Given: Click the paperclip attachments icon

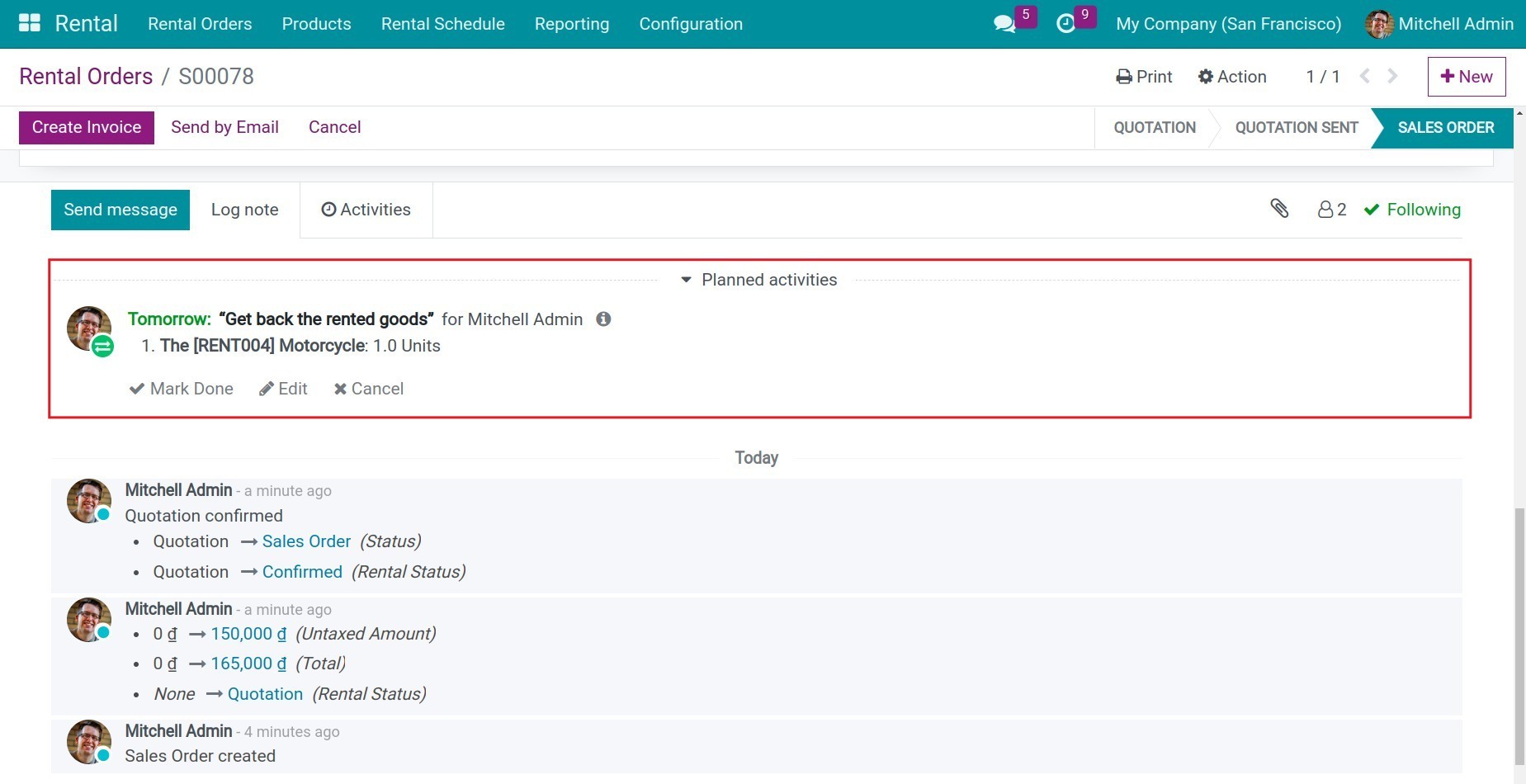Looking at the screenshot, I should click(x=1279, y=209).
